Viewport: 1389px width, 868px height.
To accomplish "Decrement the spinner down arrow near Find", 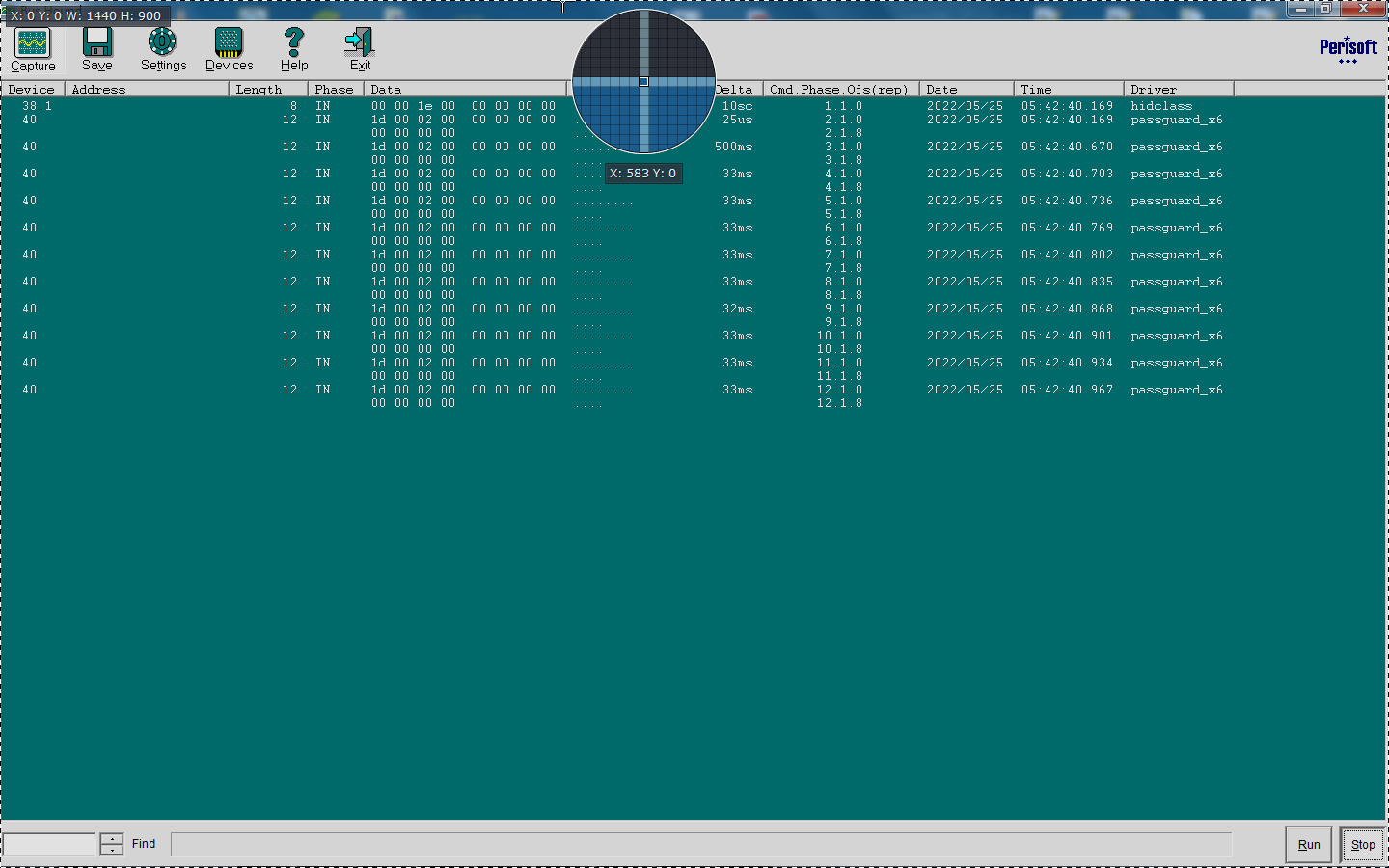I will [112, 850].
